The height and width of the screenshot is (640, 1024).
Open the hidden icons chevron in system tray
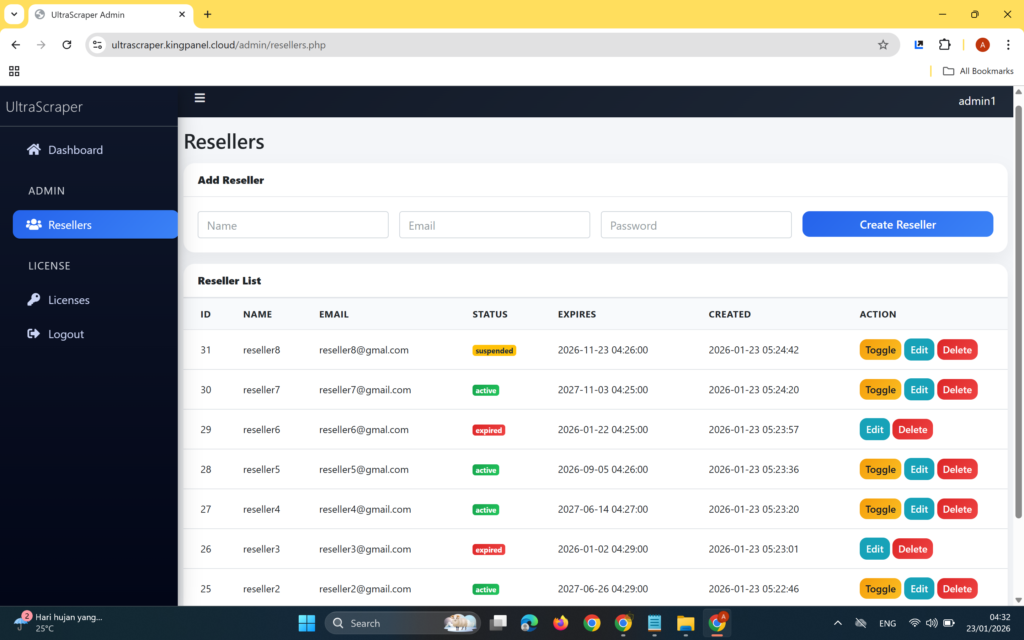pos(838,622)
